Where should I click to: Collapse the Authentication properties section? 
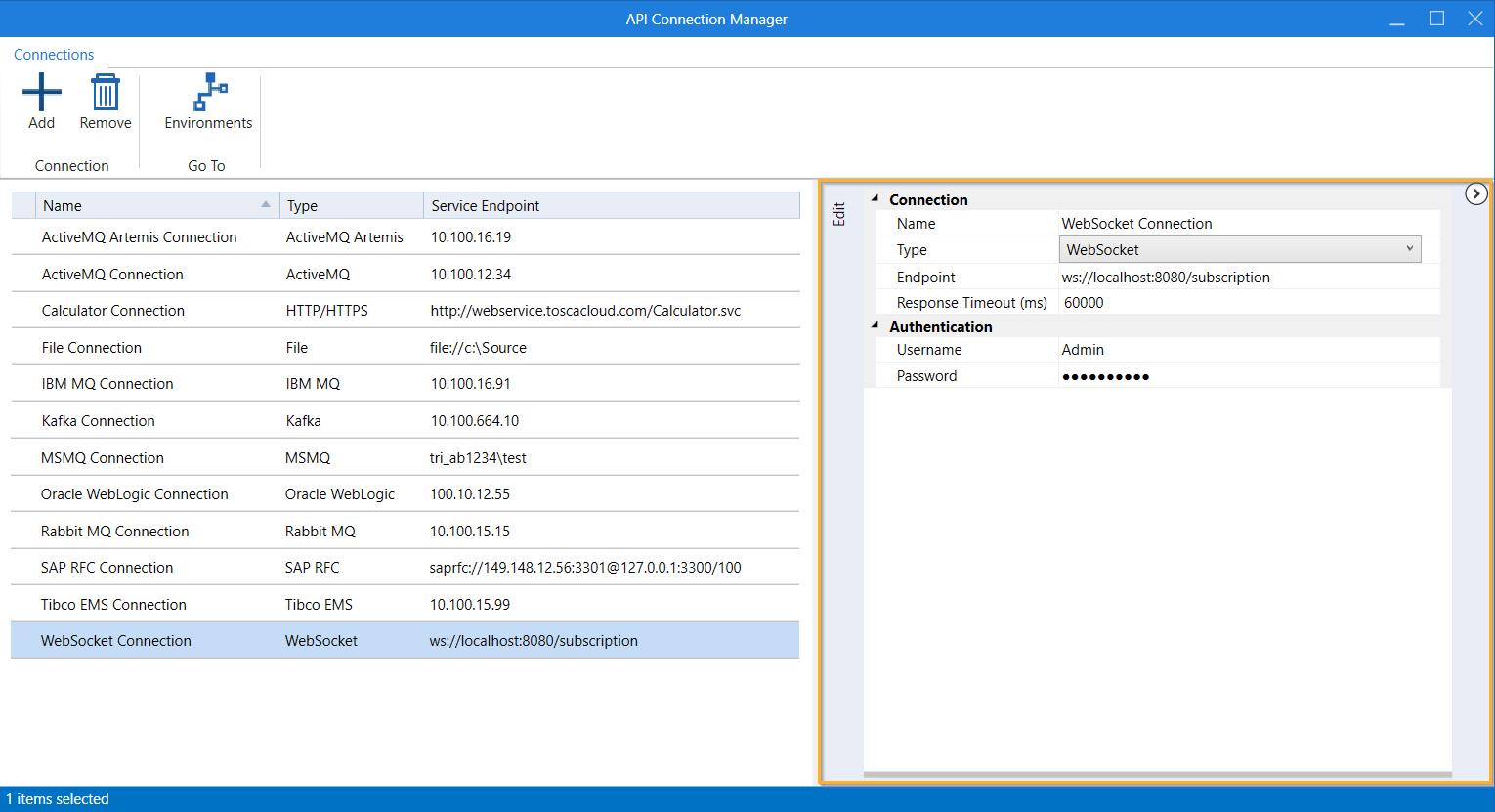pos(876,326)
